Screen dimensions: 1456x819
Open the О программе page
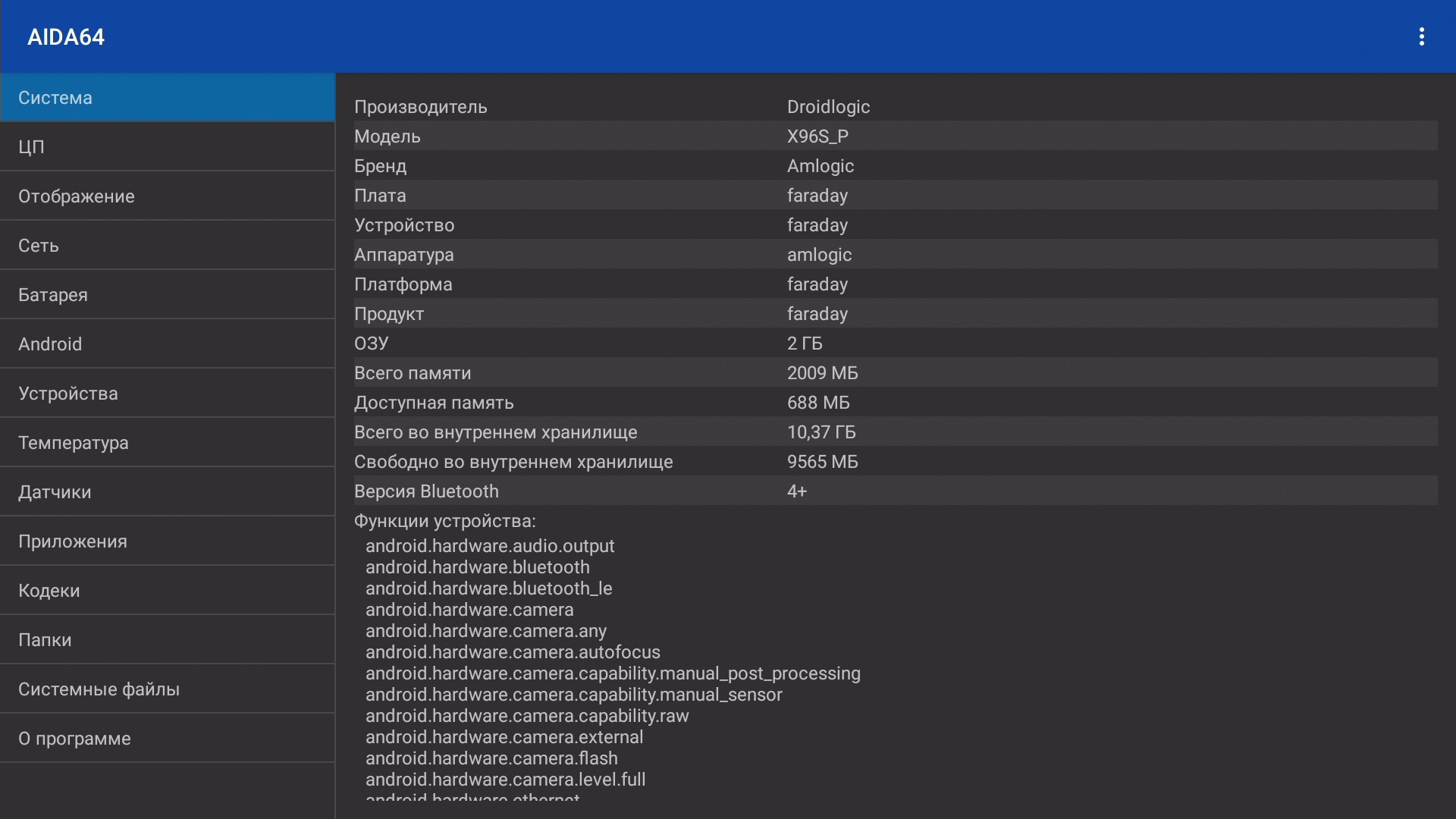(167, 739)
